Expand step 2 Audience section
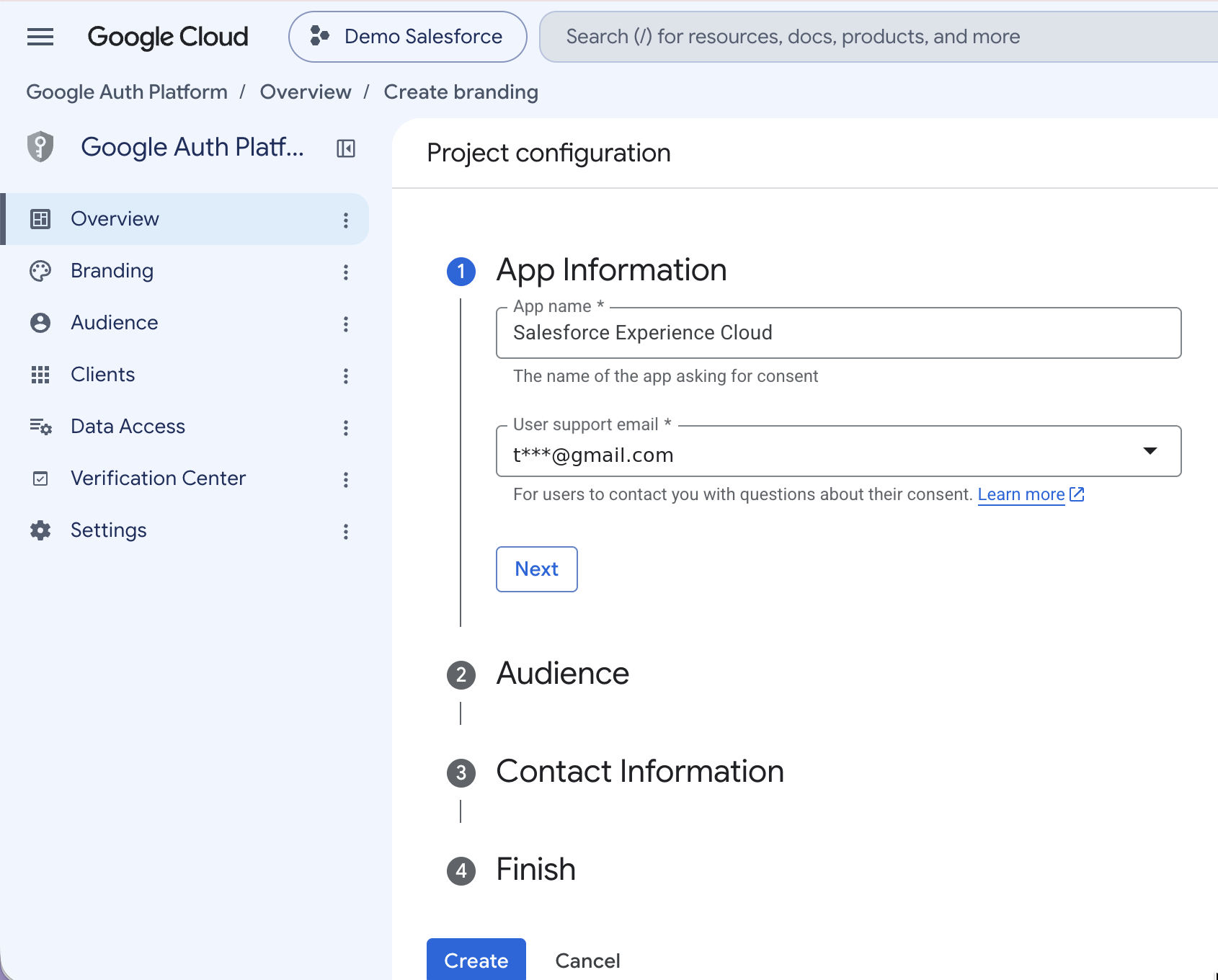Image resolution: width=1218 pixels, height=980 pixels. pos(538,674)
